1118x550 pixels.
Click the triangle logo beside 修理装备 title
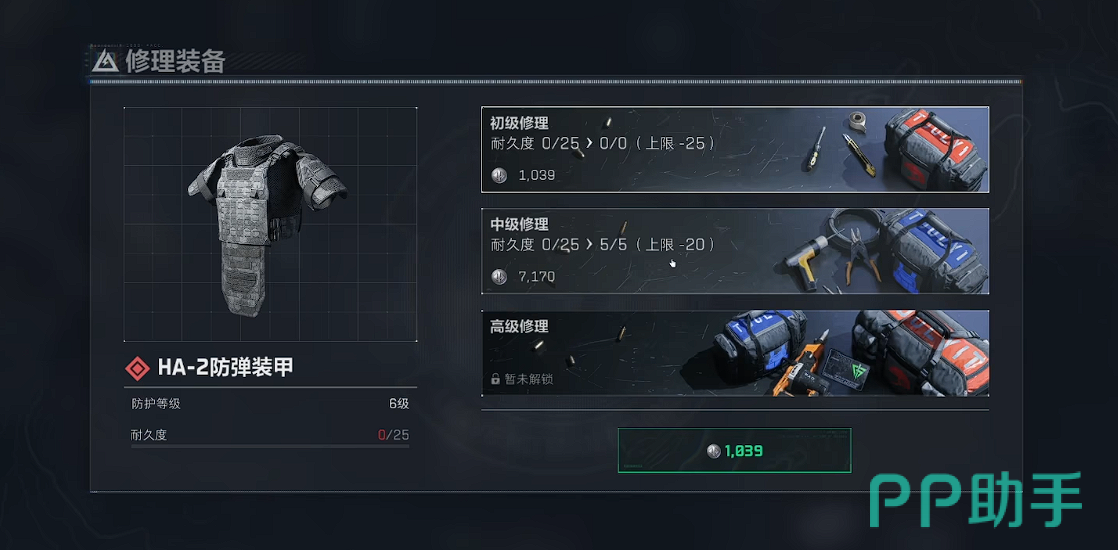click(x=106, y=61)
